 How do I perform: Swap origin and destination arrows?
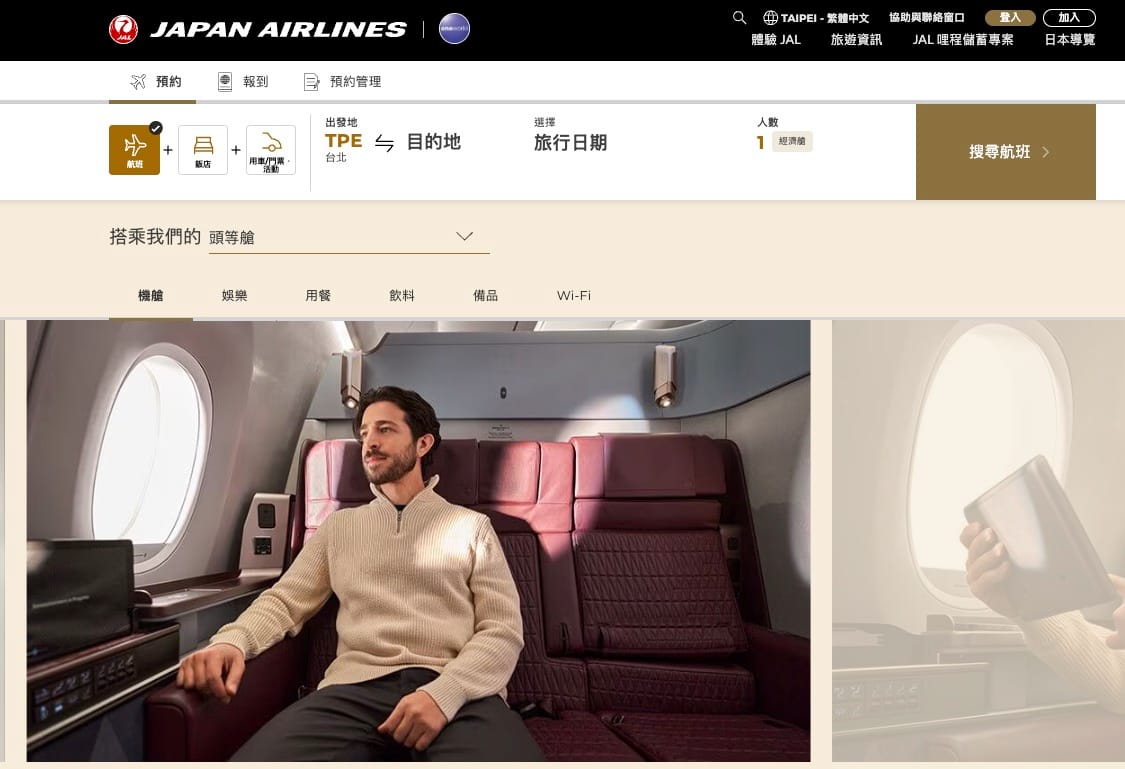click(x=385, y=143)
